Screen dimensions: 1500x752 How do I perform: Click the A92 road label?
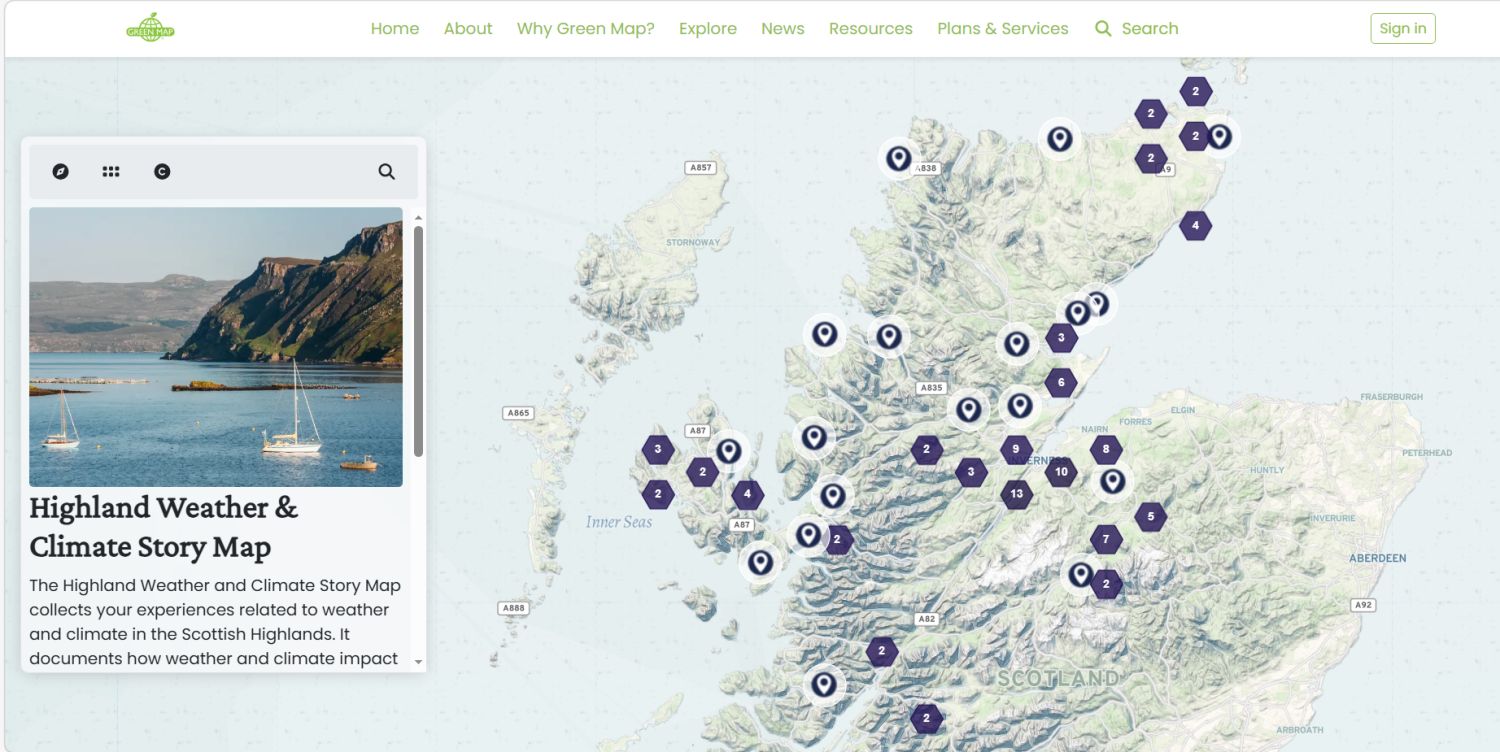pos(1363,605)
